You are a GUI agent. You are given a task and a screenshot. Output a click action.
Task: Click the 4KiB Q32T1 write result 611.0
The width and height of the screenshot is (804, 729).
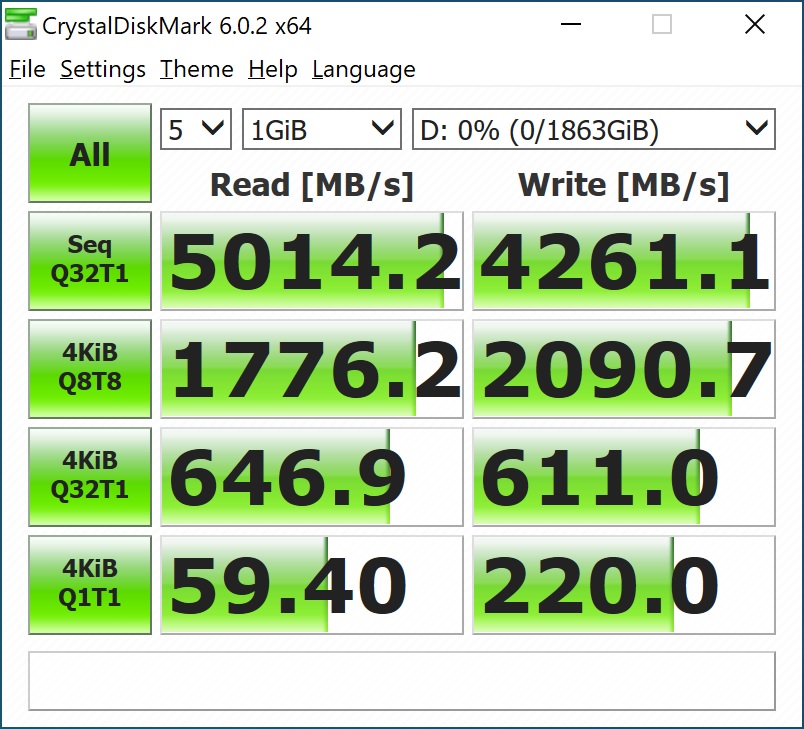point(624,477)
